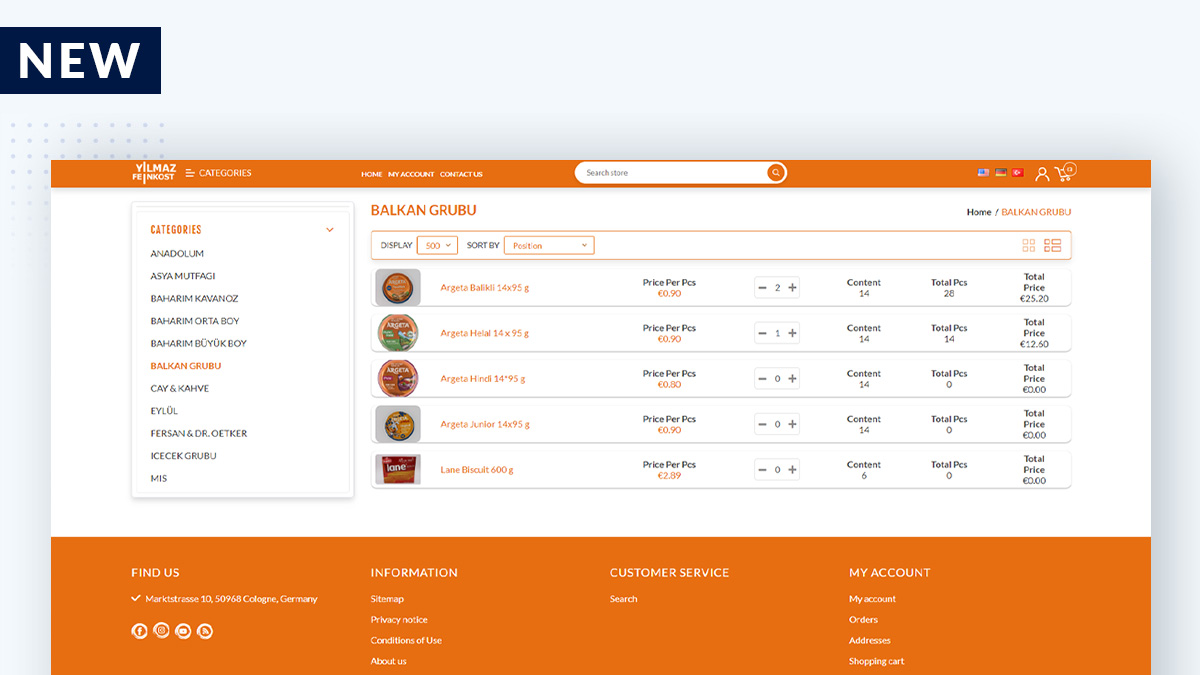Increase quantity of Argeta Helal
Image resolution: width=1200 pixels, height=675 pixels.
pos(792,333)
